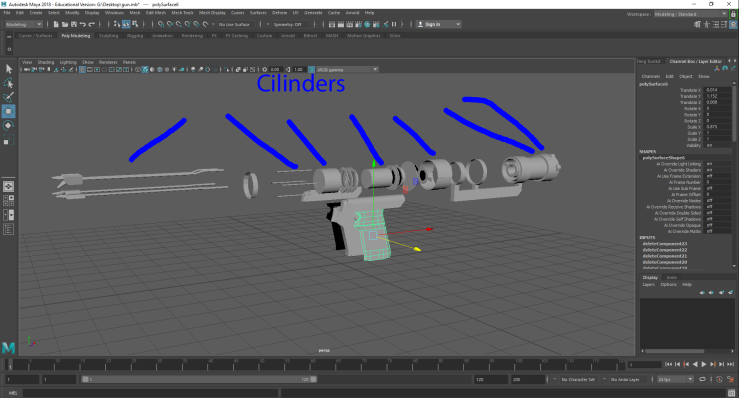Toggle the Channel Box sidebar icon
This screenshot has height=398, width=739.
pos(733,24)
